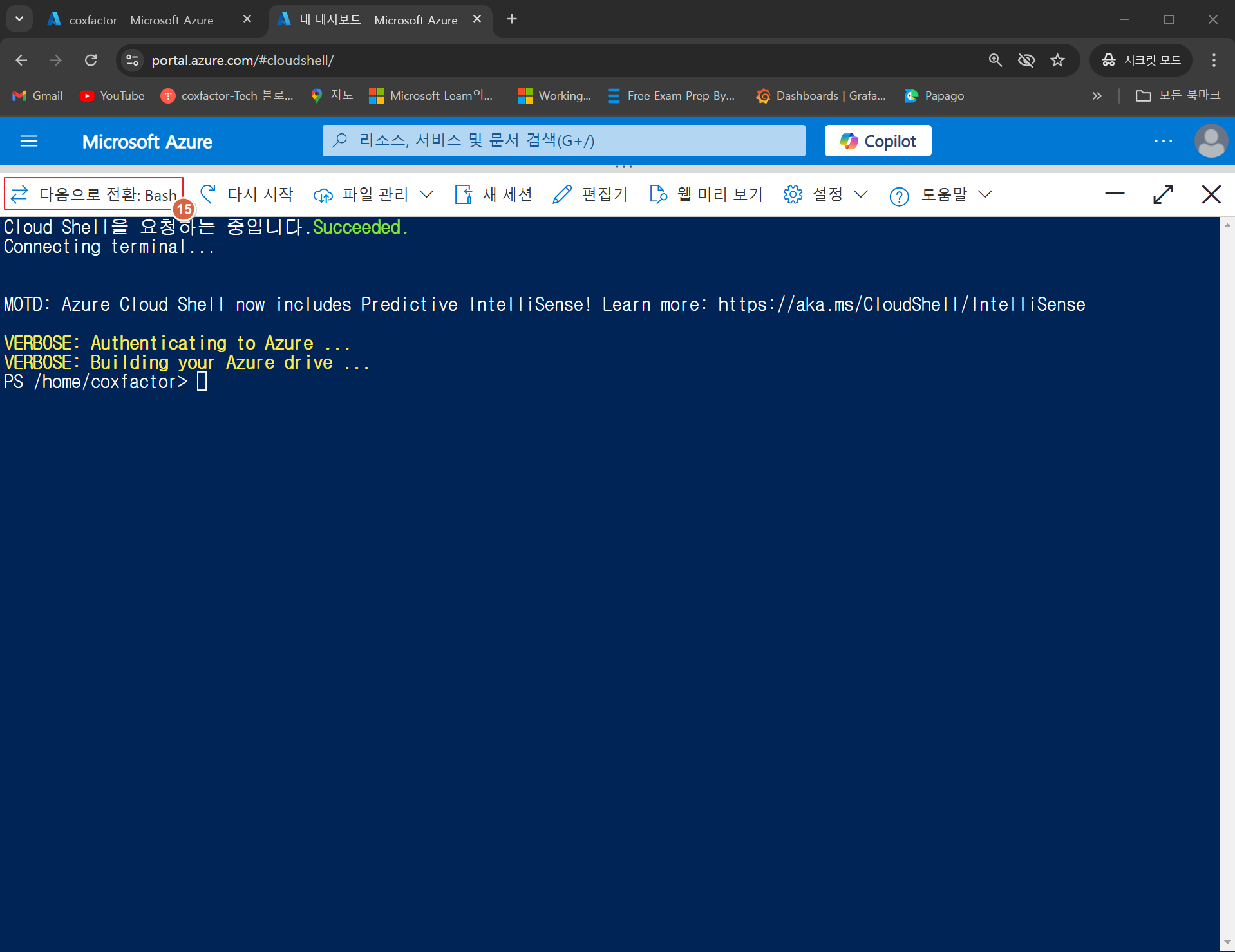
Task: Expand the help dropdown menu
Action: point(941,194)
